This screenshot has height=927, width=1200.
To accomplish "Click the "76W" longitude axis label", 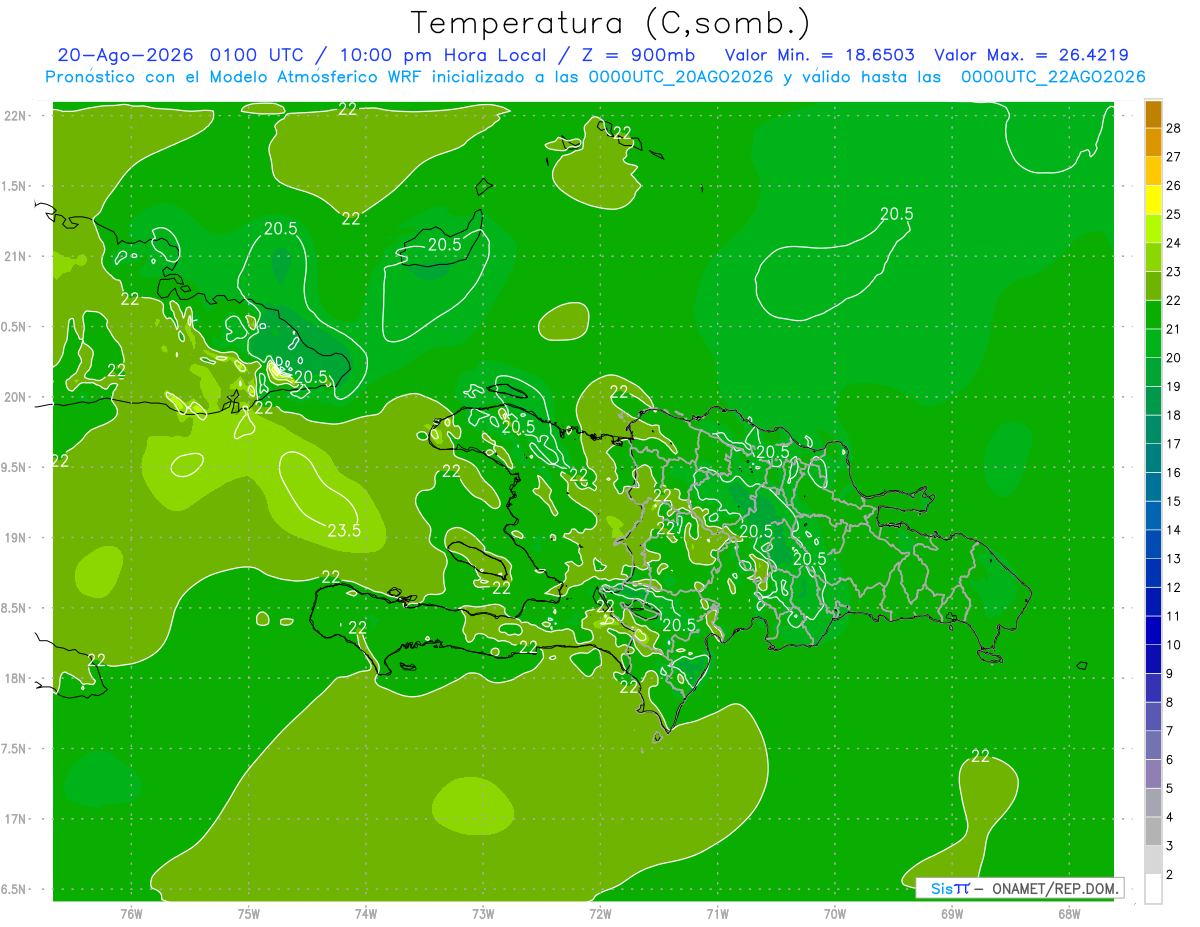I will [131, 913].
